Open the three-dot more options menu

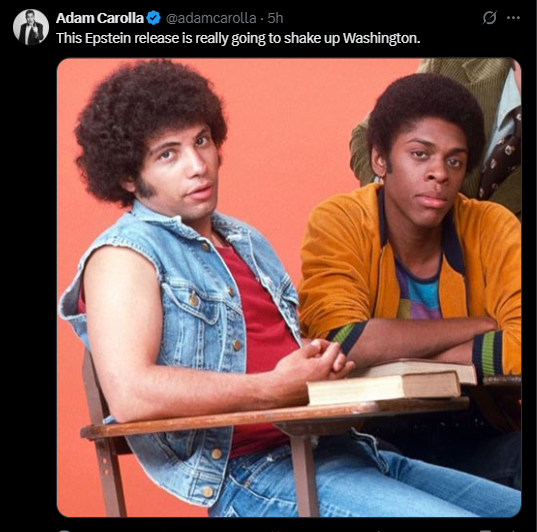click(513, 18)
